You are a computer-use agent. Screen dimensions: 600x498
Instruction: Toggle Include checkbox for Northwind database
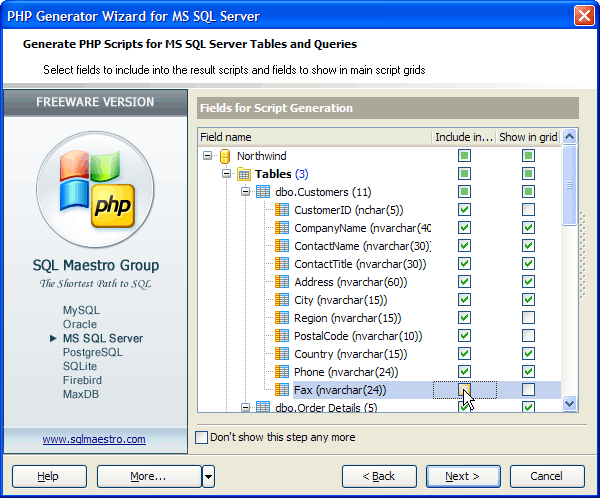click(464, 156)
